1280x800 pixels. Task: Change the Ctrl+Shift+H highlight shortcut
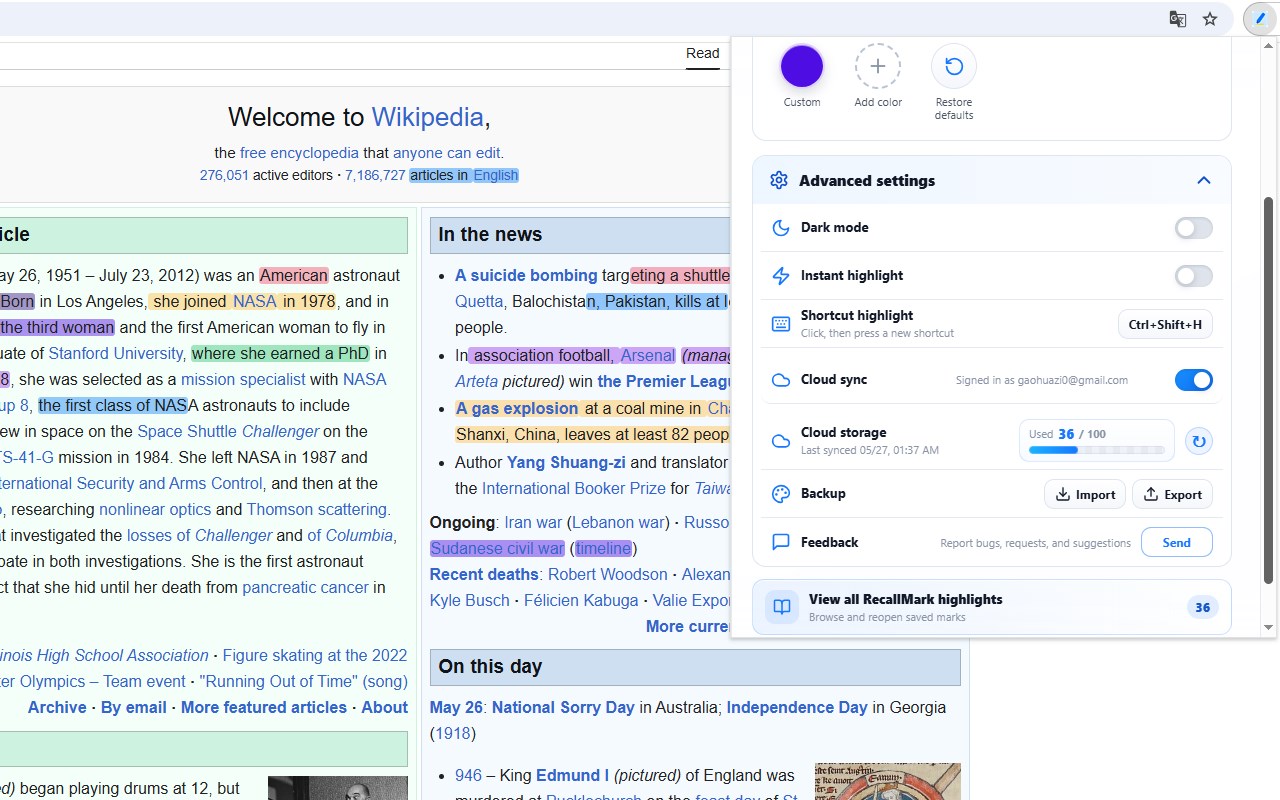coord(1165,324)
